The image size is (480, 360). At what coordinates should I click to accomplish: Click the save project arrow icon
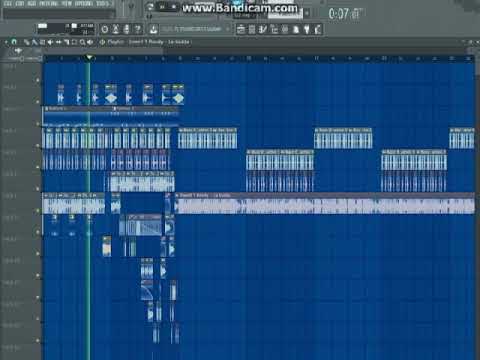153,29
